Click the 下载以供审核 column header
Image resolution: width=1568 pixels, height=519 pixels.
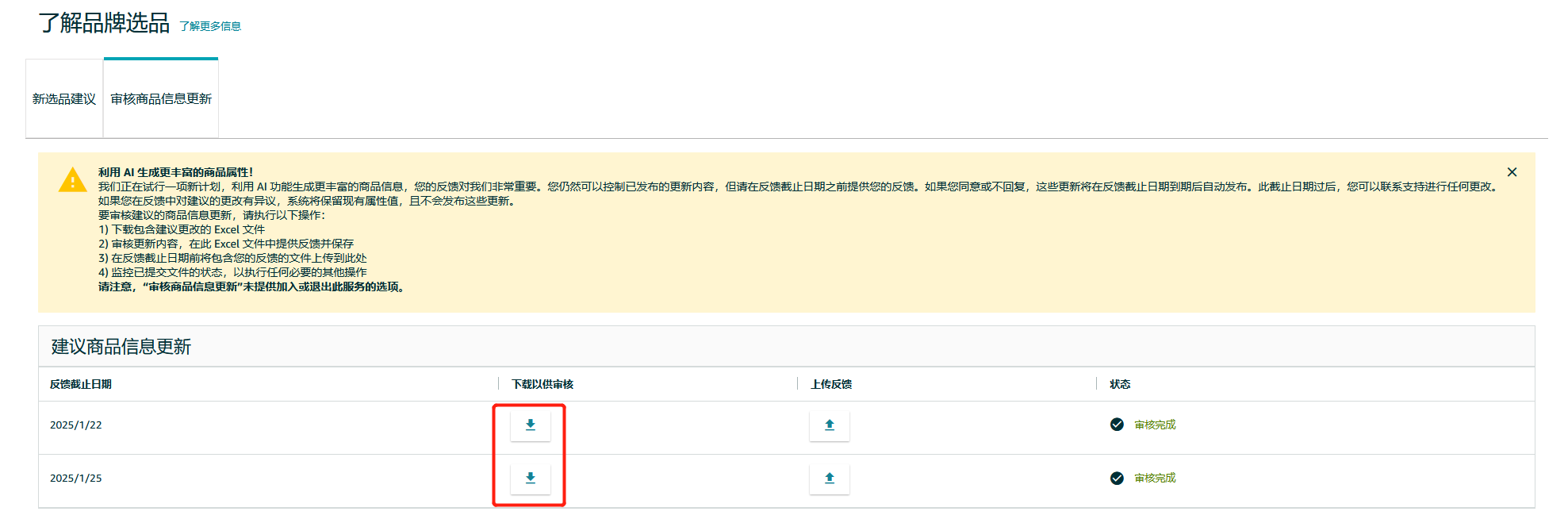[542, 384]
